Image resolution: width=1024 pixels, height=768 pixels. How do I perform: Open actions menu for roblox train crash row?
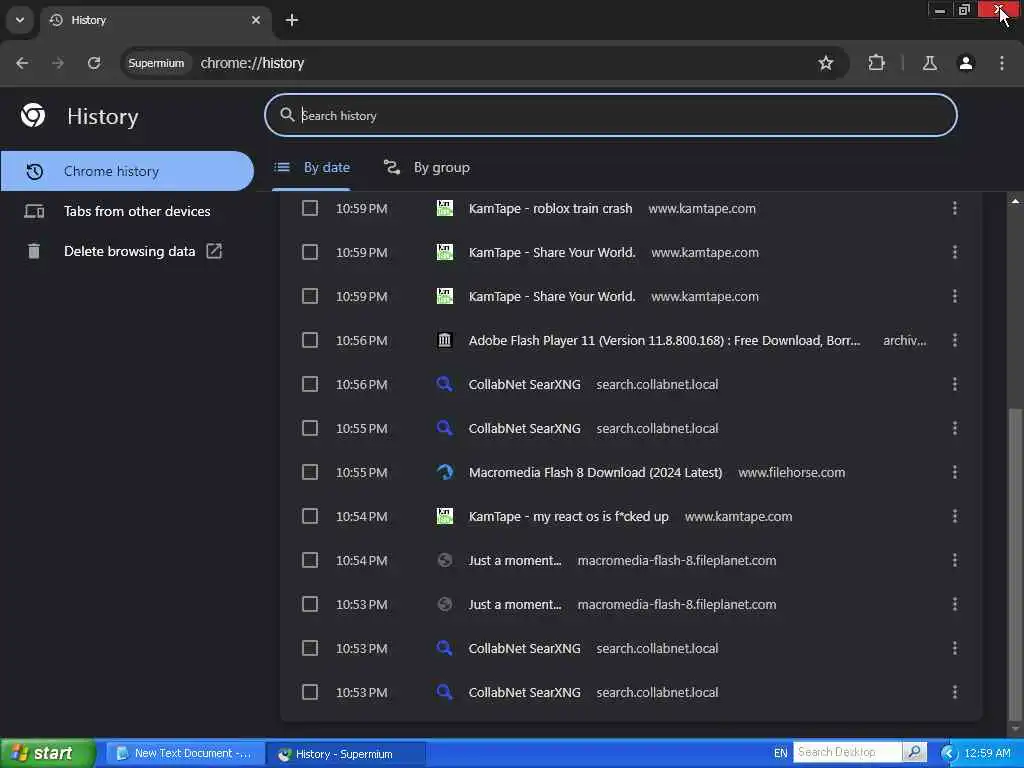[955, 208]
